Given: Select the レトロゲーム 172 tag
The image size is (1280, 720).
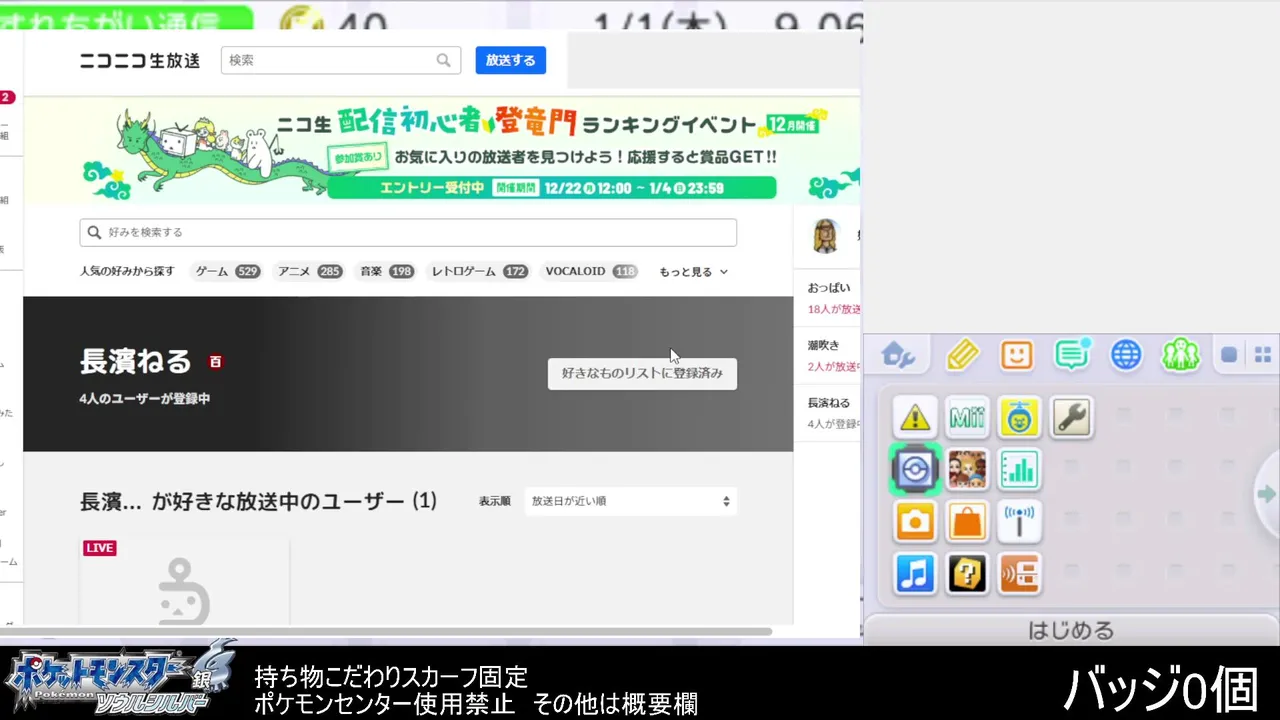Looking at the screenshot, I should coord(478,271).
